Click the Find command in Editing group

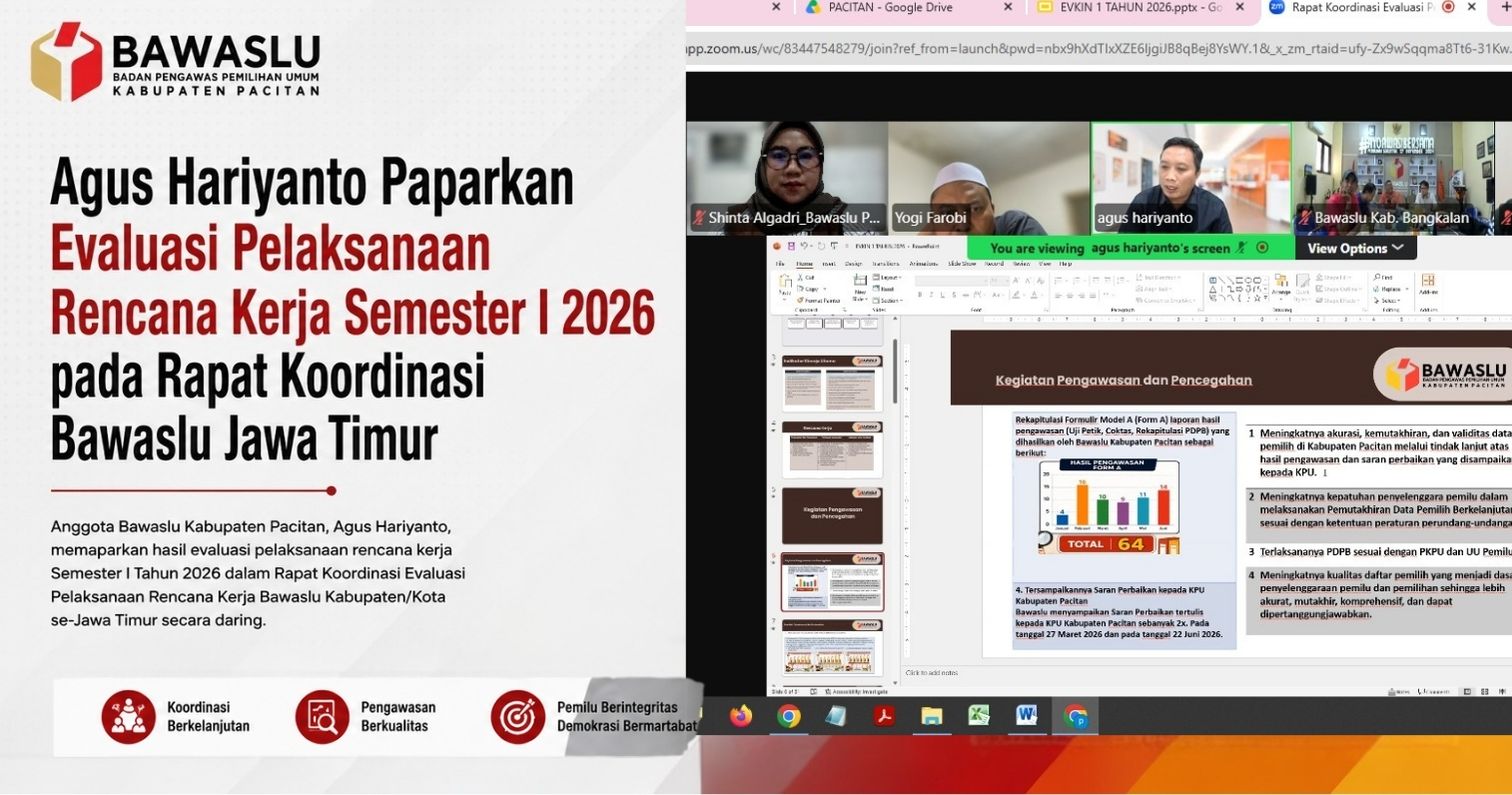click(x=1384, y=277)
